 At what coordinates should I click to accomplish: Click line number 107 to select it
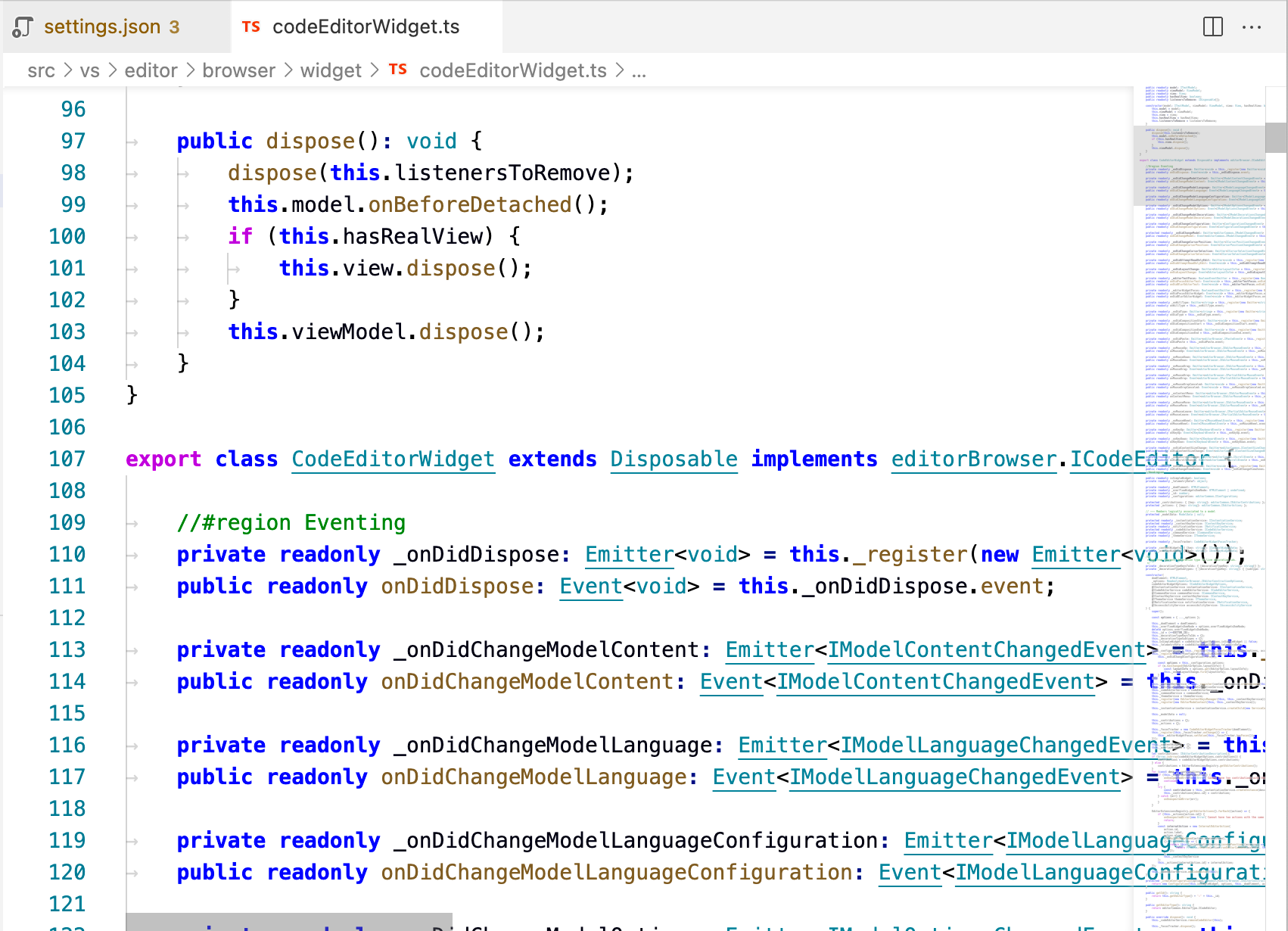coord(67,459)
